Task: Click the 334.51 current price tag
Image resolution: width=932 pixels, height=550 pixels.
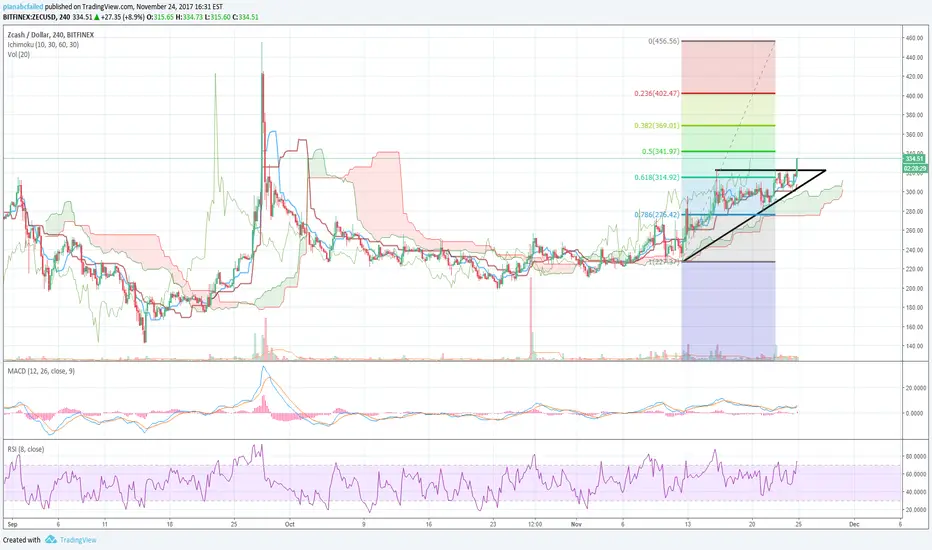Action: coord(914,159)
